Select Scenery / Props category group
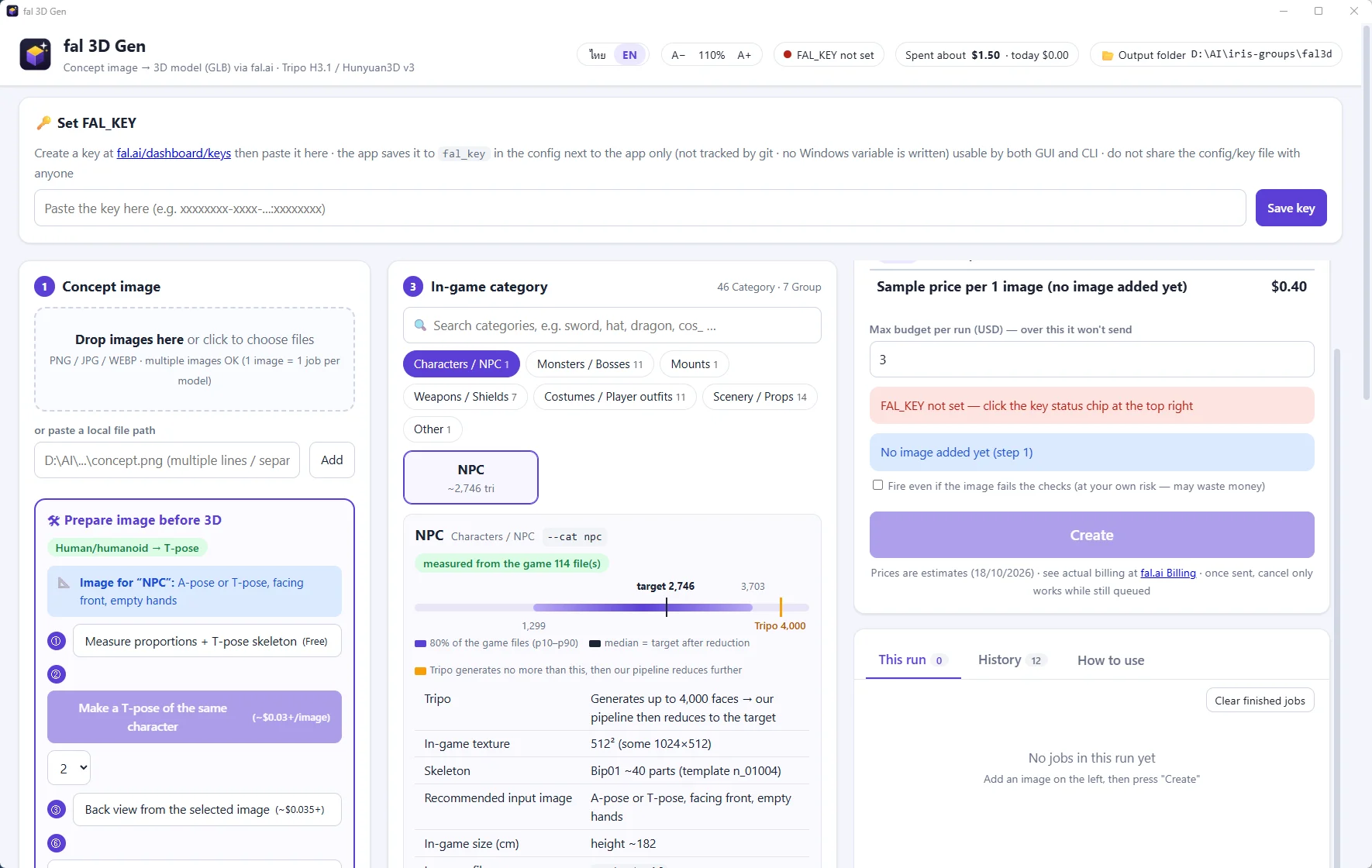 coord(760,396)
